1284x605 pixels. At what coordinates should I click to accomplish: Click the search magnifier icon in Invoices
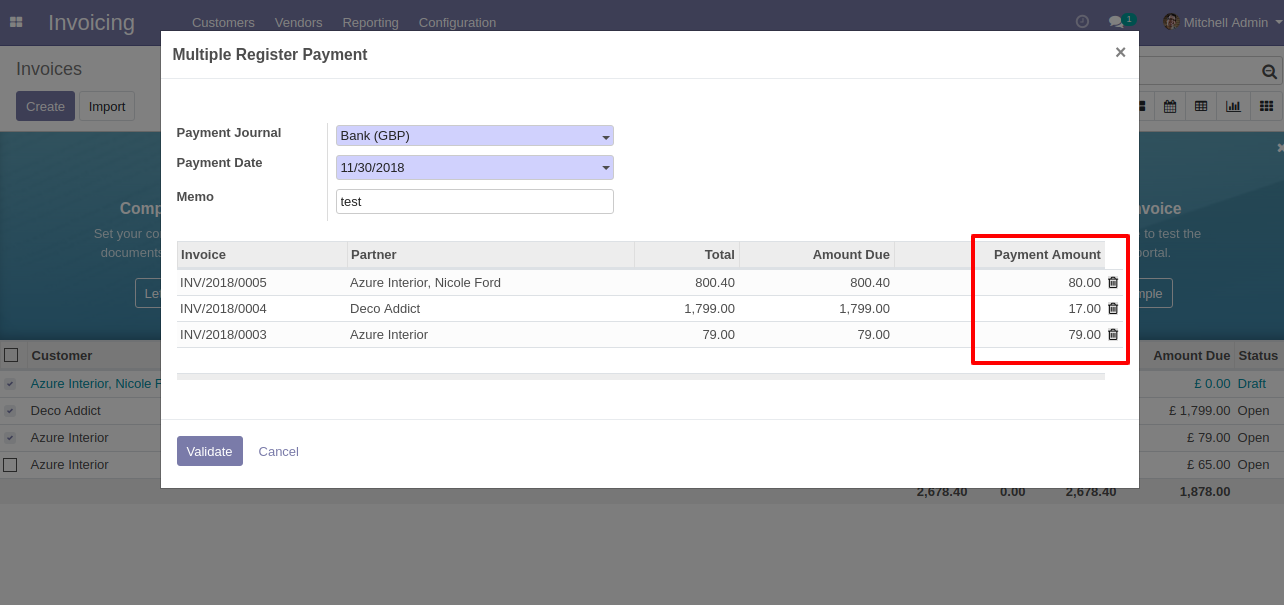point(1269,71)
